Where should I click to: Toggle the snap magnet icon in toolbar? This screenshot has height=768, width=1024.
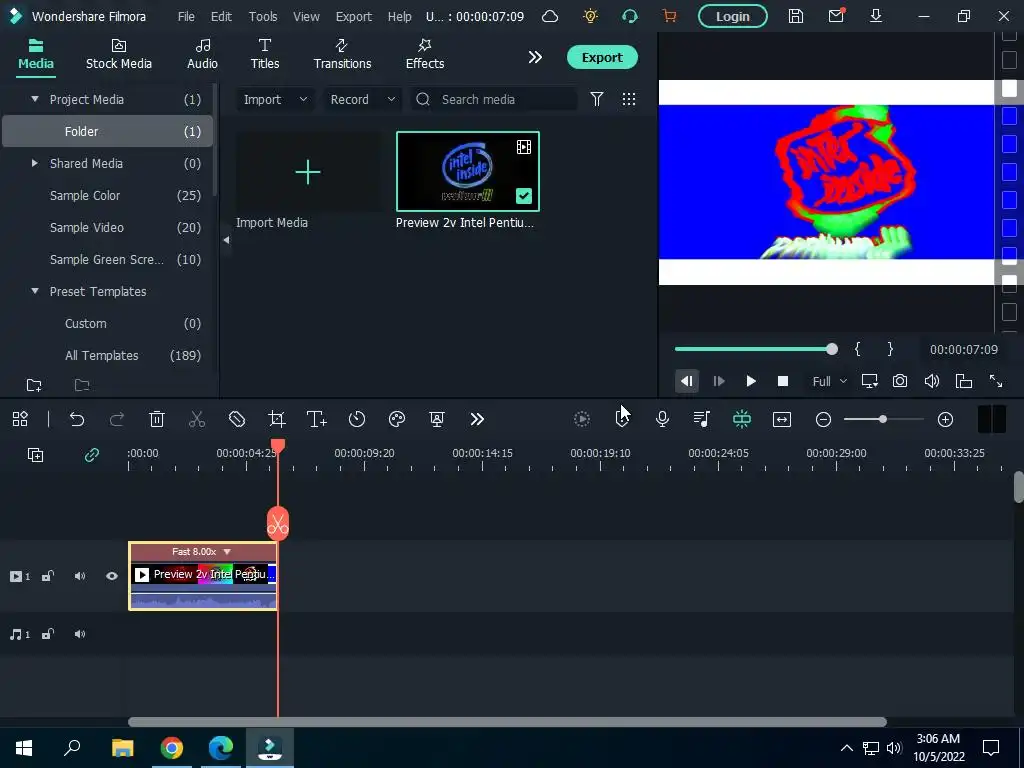click(742, 419)
